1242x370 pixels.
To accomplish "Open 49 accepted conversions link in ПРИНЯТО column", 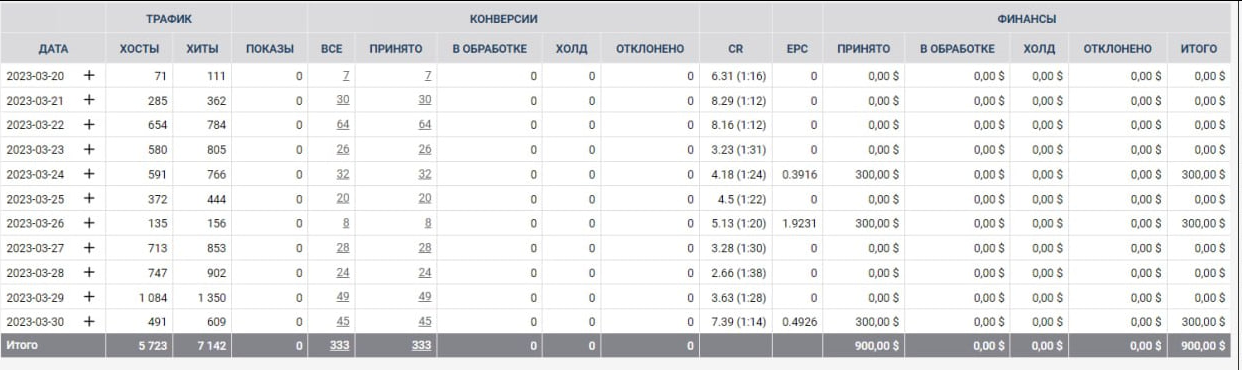I will pyautogui.click(x=425, y=297).
